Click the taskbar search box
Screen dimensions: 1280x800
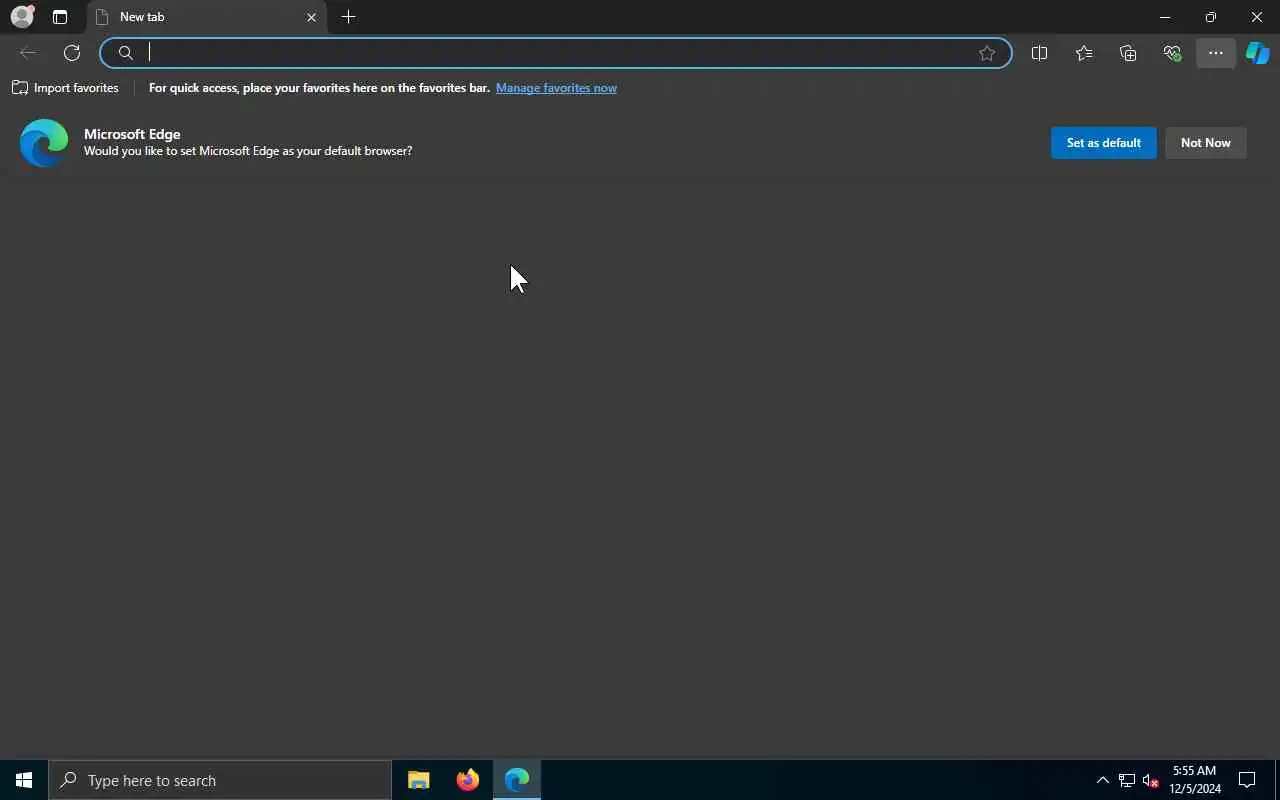(x=220, y=780)
